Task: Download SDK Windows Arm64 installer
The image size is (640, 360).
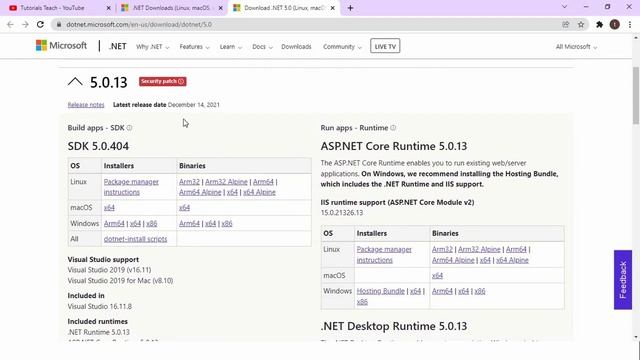Action: click(x=114, y=224)
